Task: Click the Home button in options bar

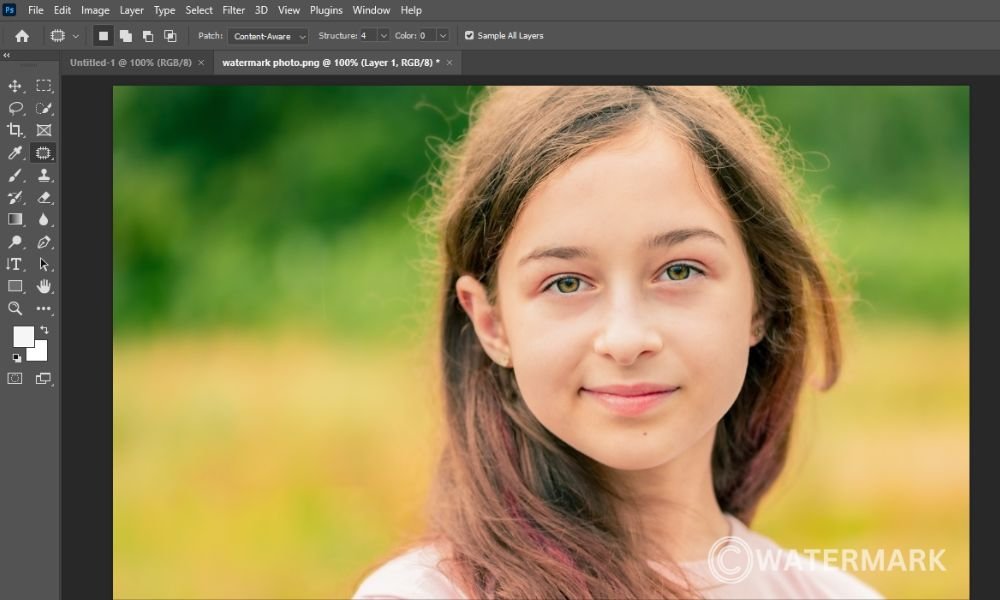Action: point(22,36)
